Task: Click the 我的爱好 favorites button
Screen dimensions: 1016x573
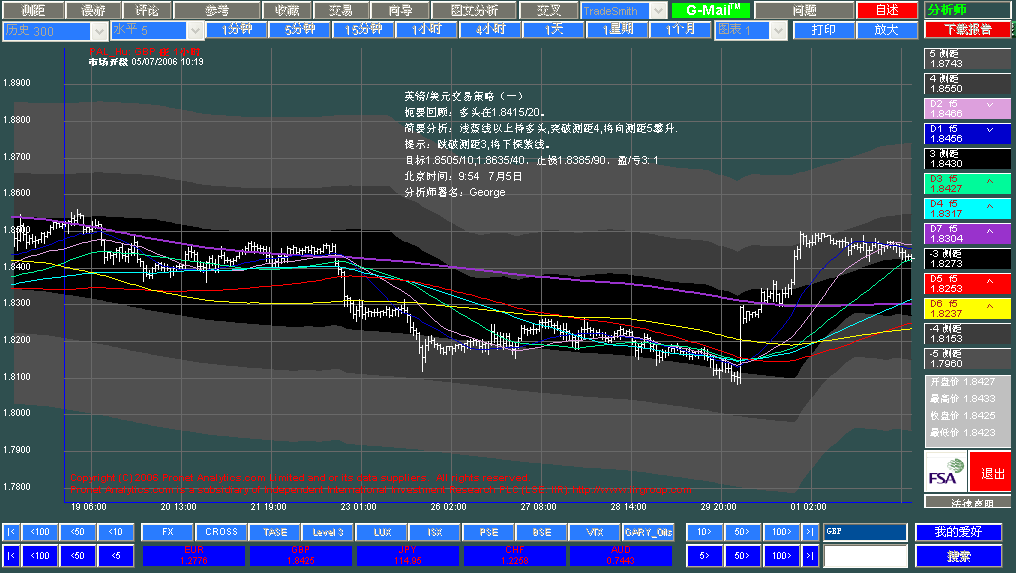Action: tap(958, 532)
